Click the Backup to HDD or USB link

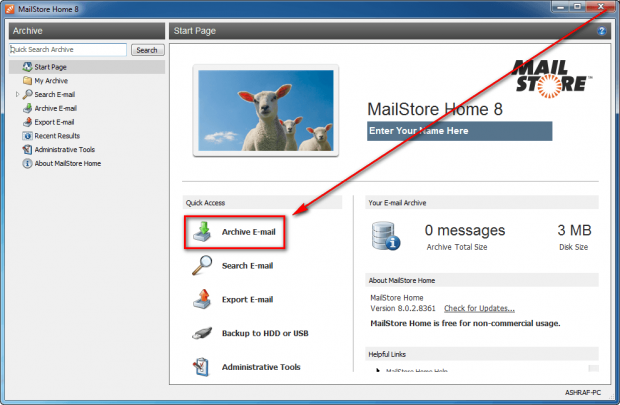pyautogui.click(x=265, y=333)
